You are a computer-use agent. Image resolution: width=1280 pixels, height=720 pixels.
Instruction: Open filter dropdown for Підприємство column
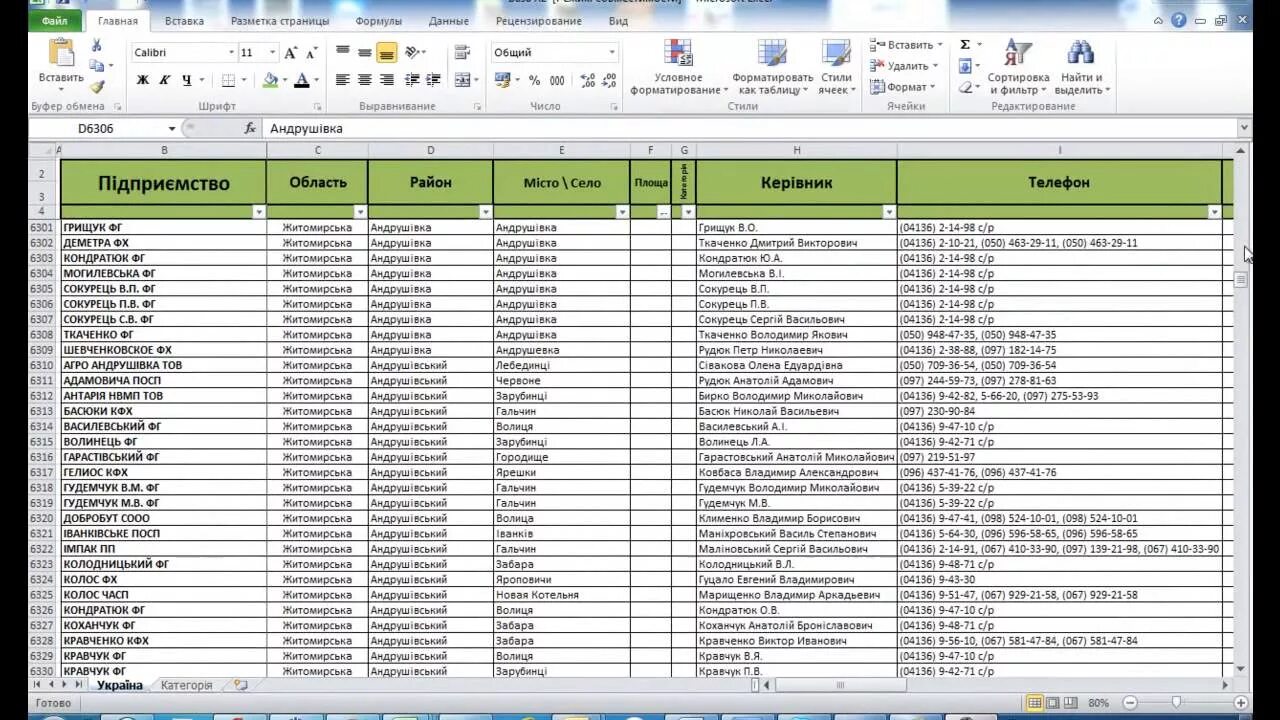tap(259, 212)
